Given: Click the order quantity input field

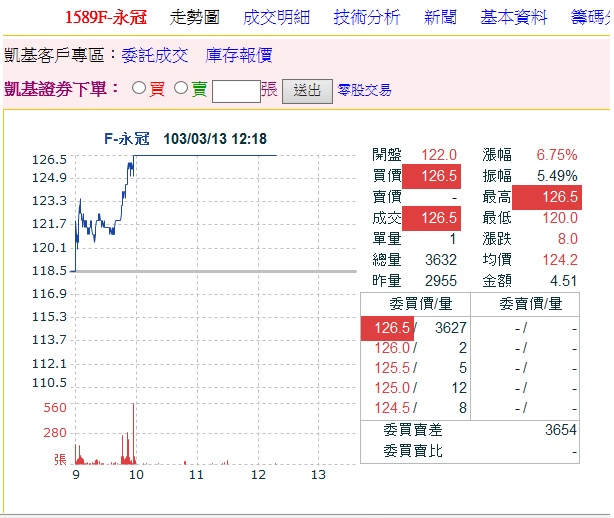Looking at the screenshot, I should coord(236,90).
